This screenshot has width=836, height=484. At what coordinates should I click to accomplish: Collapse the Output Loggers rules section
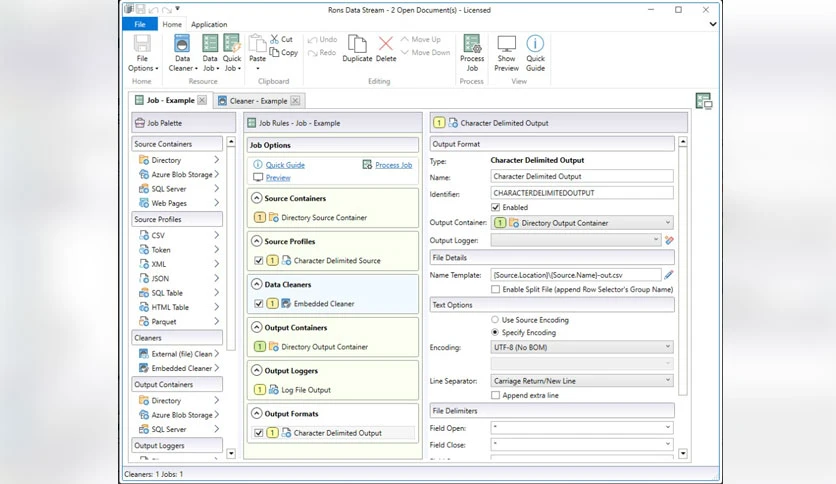pyautogui.click(x=256, y=370)
